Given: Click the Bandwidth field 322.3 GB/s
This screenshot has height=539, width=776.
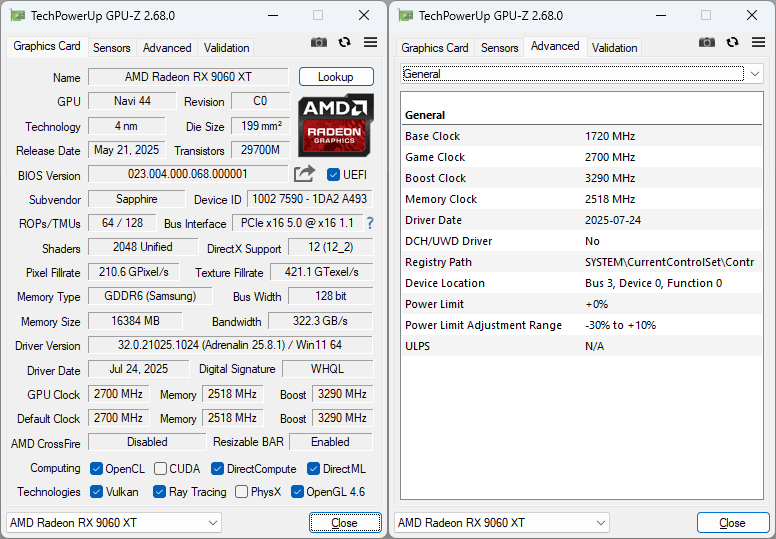Looking at the screenshot, I should click(x=320, y=321).
